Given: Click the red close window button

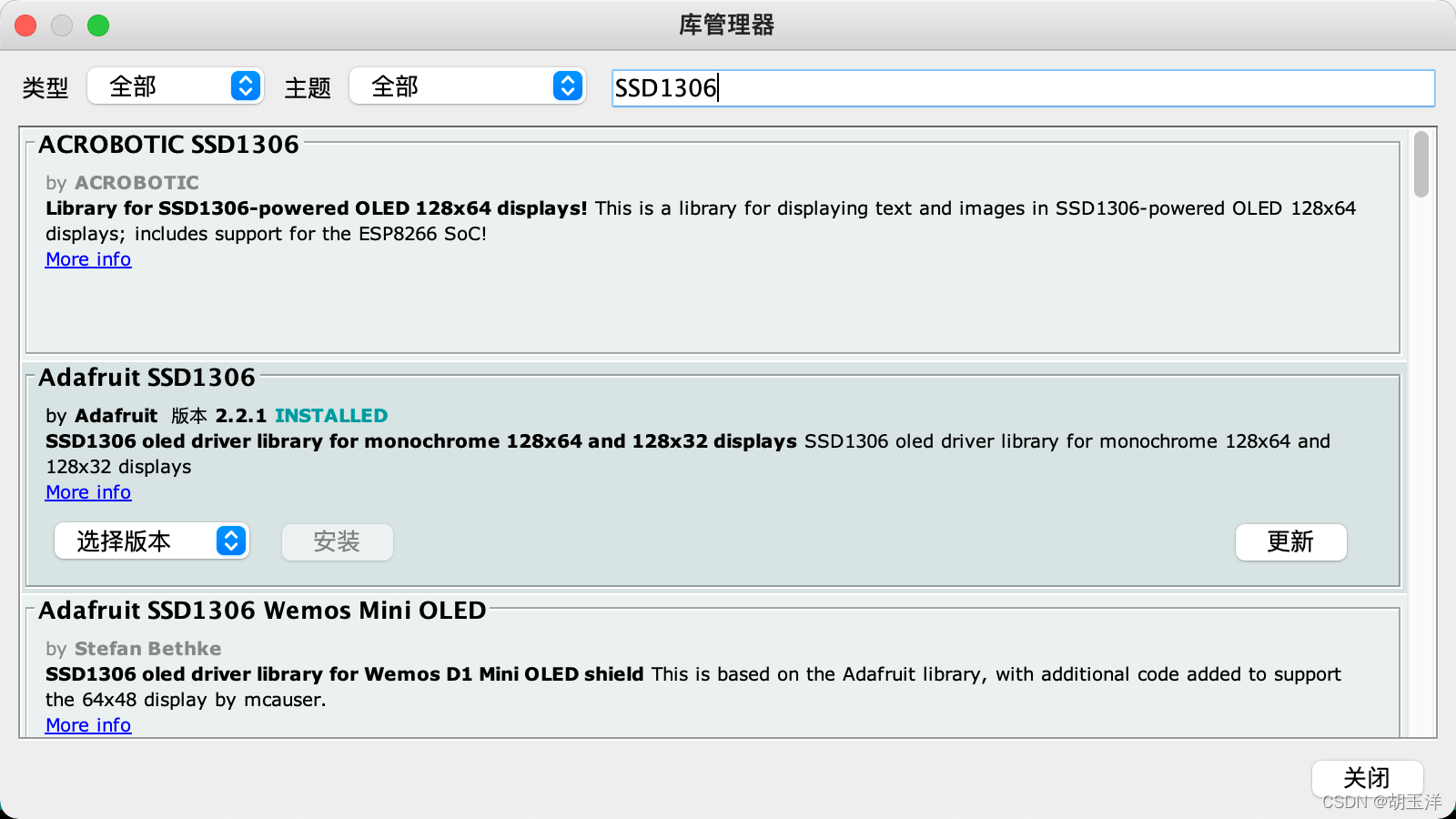Looking at the screenshot, I should pyautogui.click(x=25, y=25).
